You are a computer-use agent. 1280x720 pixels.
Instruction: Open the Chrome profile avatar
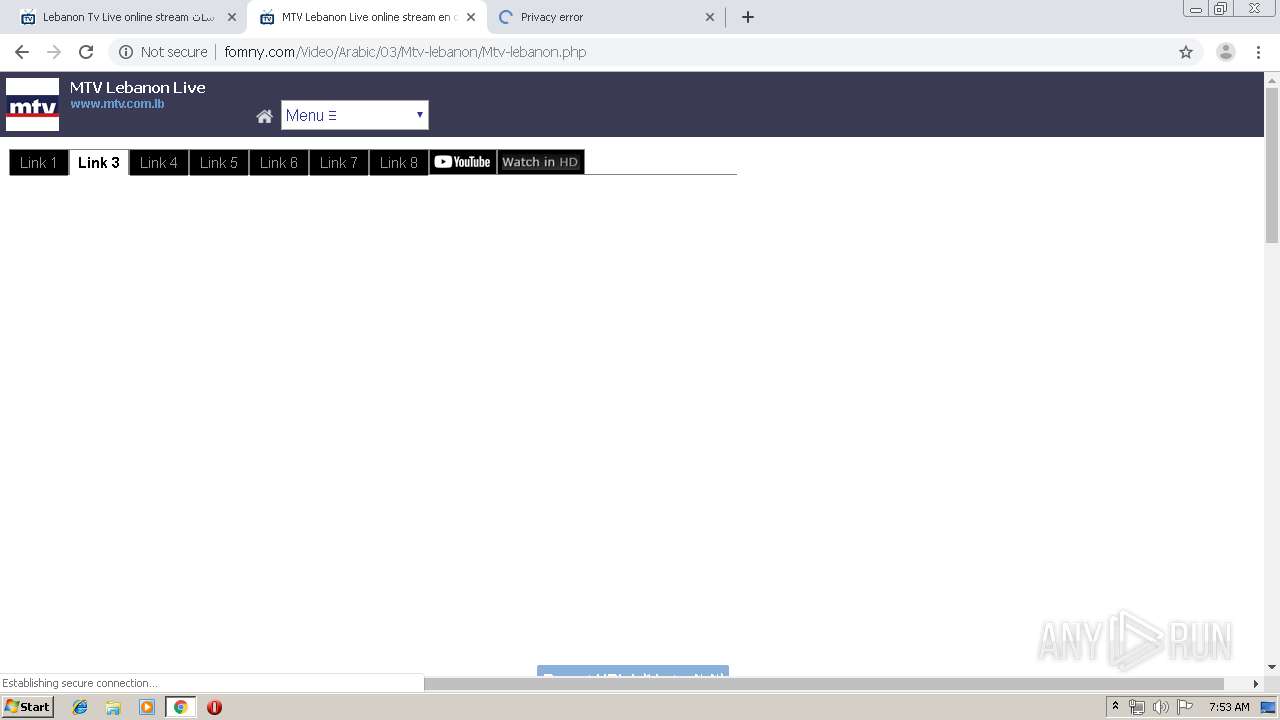(x=1225, y=52)
